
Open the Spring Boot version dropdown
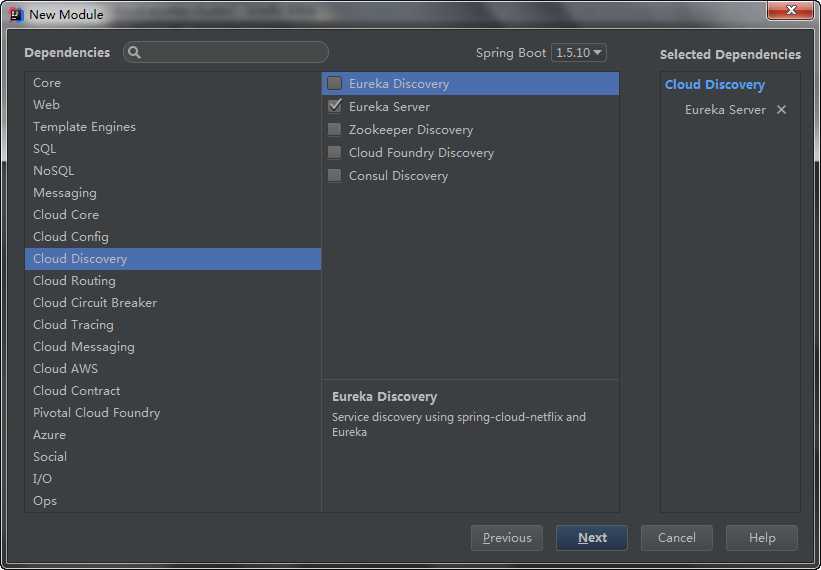[x=579, y=53]
